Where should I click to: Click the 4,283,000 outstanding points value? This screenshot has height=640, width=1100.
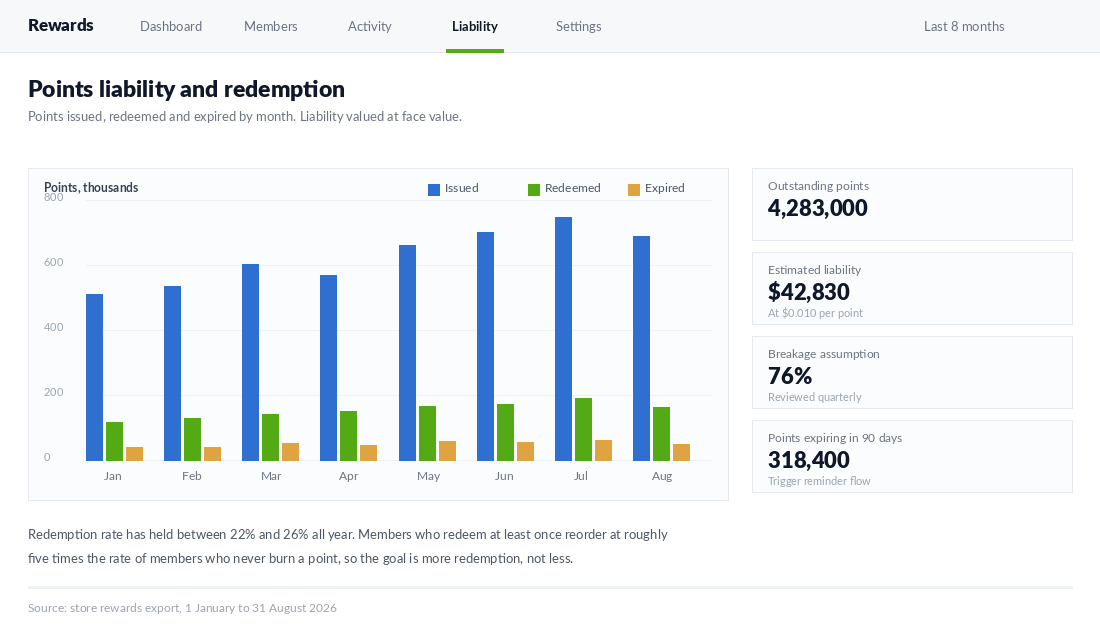pyautogui.click(x=817, y=208)
